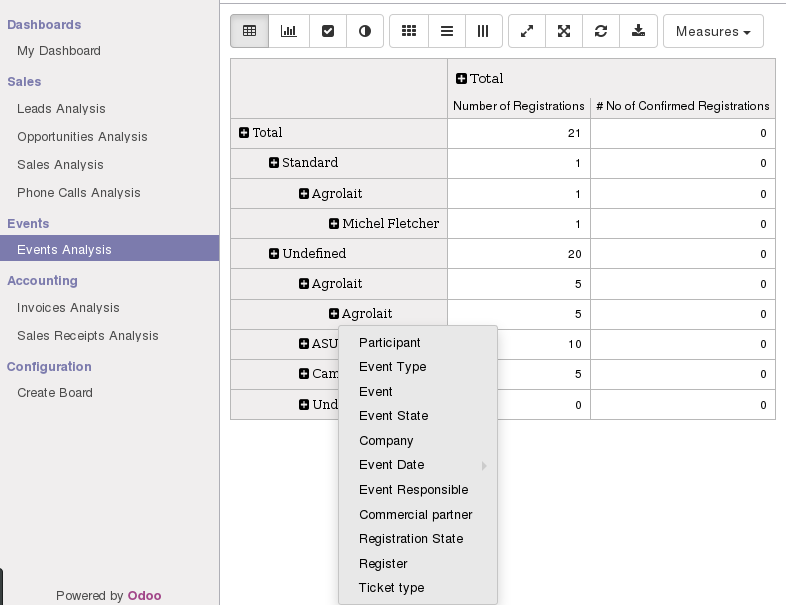Screen dimensions: 786x605
Task: Click the horizontal rows heat map icon
Action: point(446,31)
